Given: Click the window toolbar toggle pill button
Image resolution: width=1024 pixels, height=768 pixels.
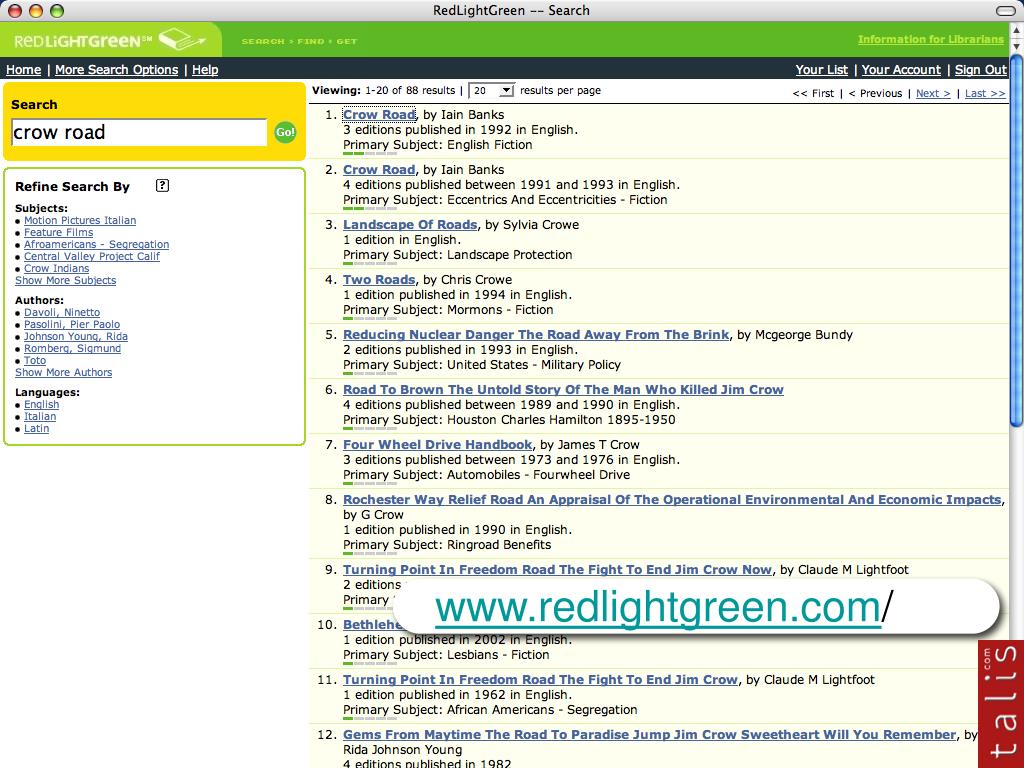Looking at the screenshot, I should 1005,10.
